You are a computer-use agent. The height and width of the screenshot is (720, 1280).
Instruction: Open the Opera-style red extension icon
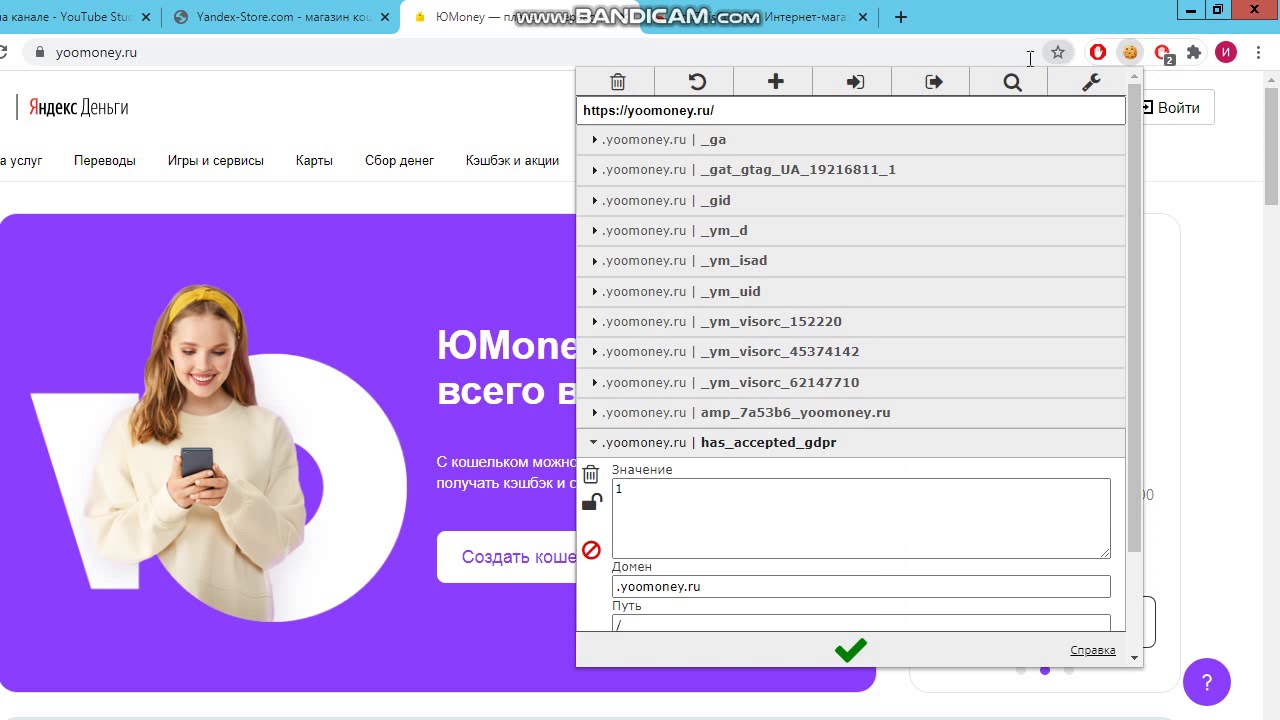1098,52
